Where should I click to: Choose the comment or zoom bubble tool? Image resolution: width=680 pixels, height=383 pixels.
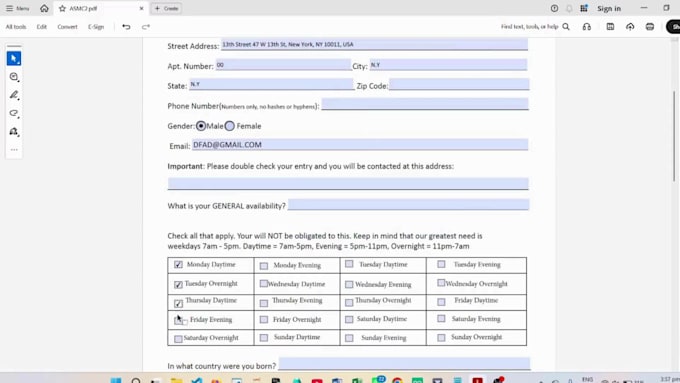click(14, 77)
